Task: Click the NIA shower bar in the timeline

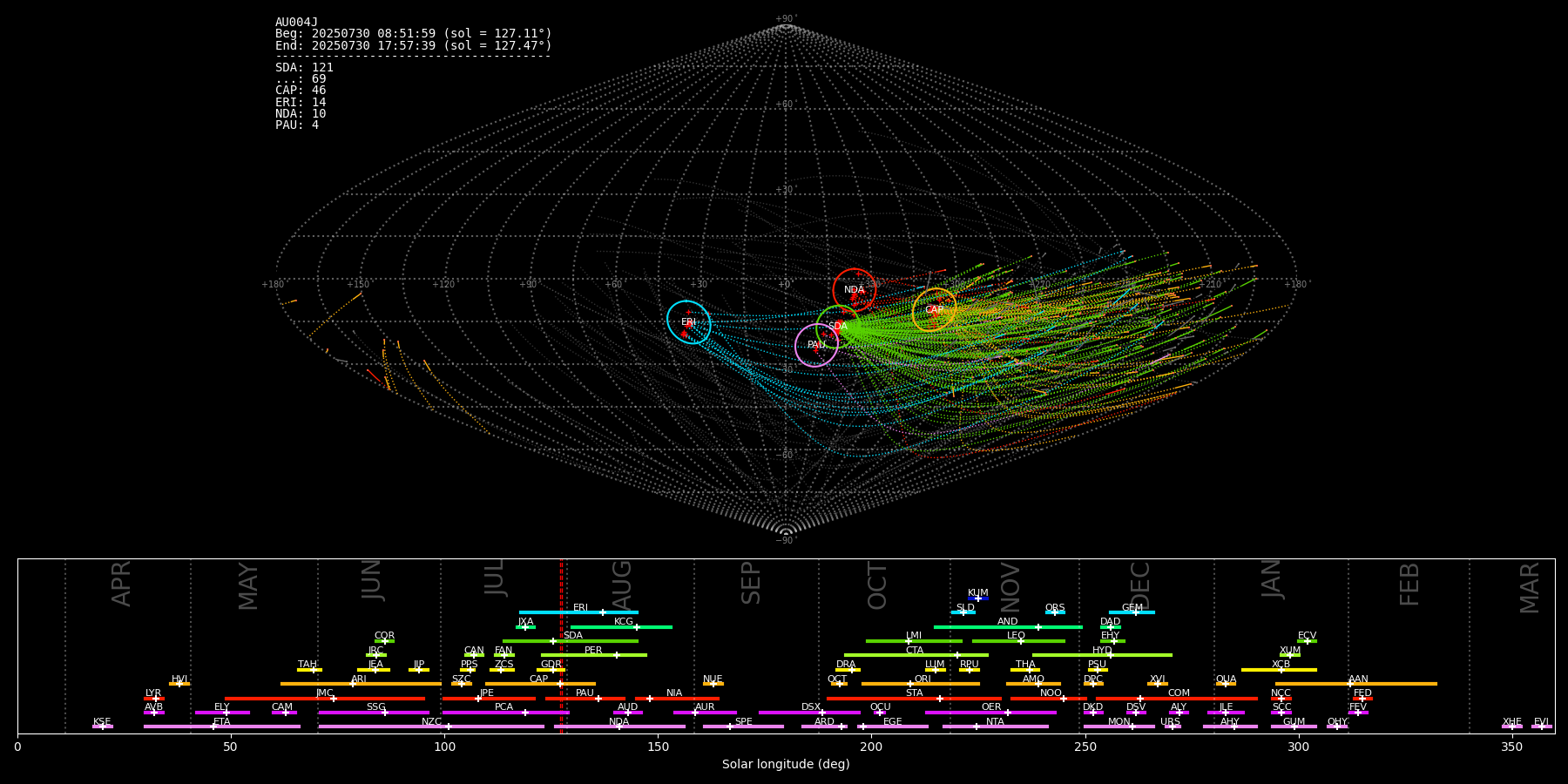Action: click(677, 699)
